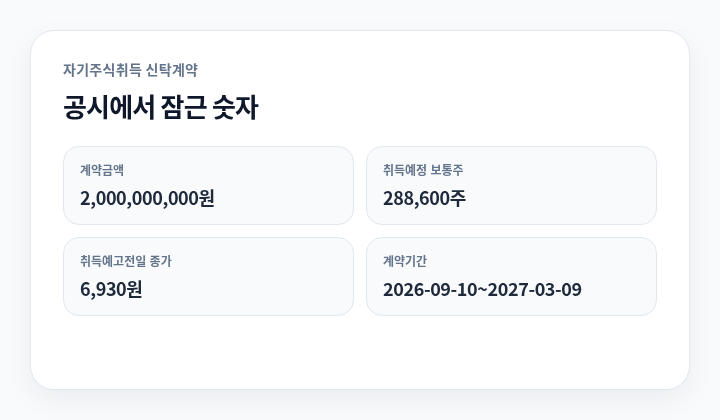Viewport: 720px width, 420px height.
Task: Click the 2,000,000,000원 amount value
Action: [x=147, y=198]
